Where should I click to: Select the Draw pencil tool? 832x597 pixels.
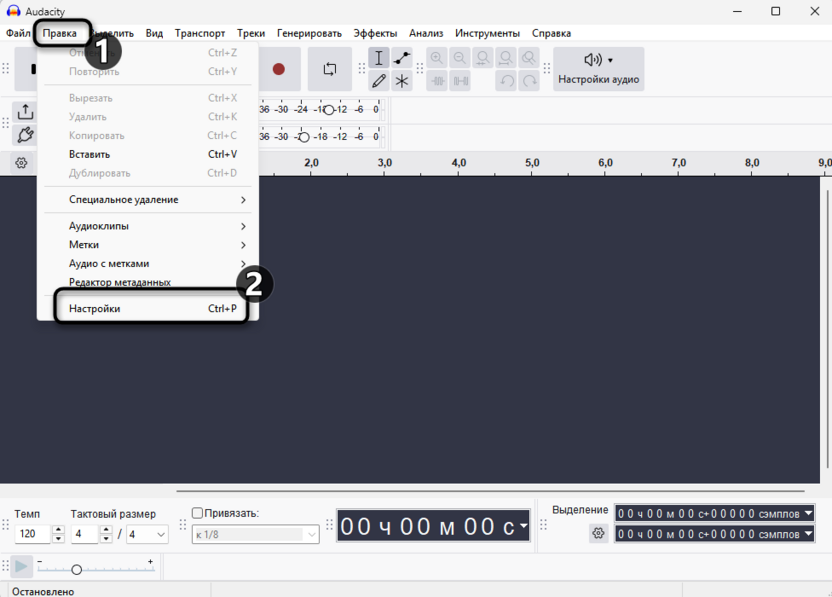click(x=378, y=81)
